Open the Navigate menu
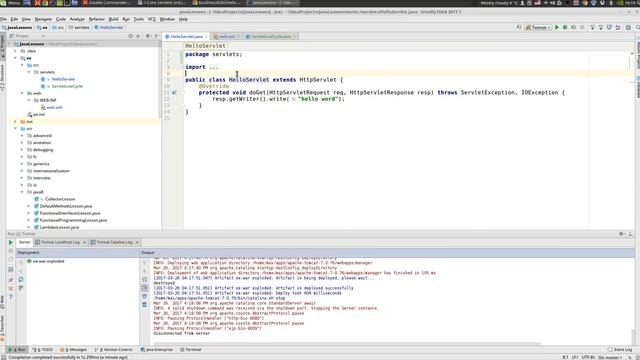Image resolution: width=640 pixels, height=360 pixels. coord(43,19)
